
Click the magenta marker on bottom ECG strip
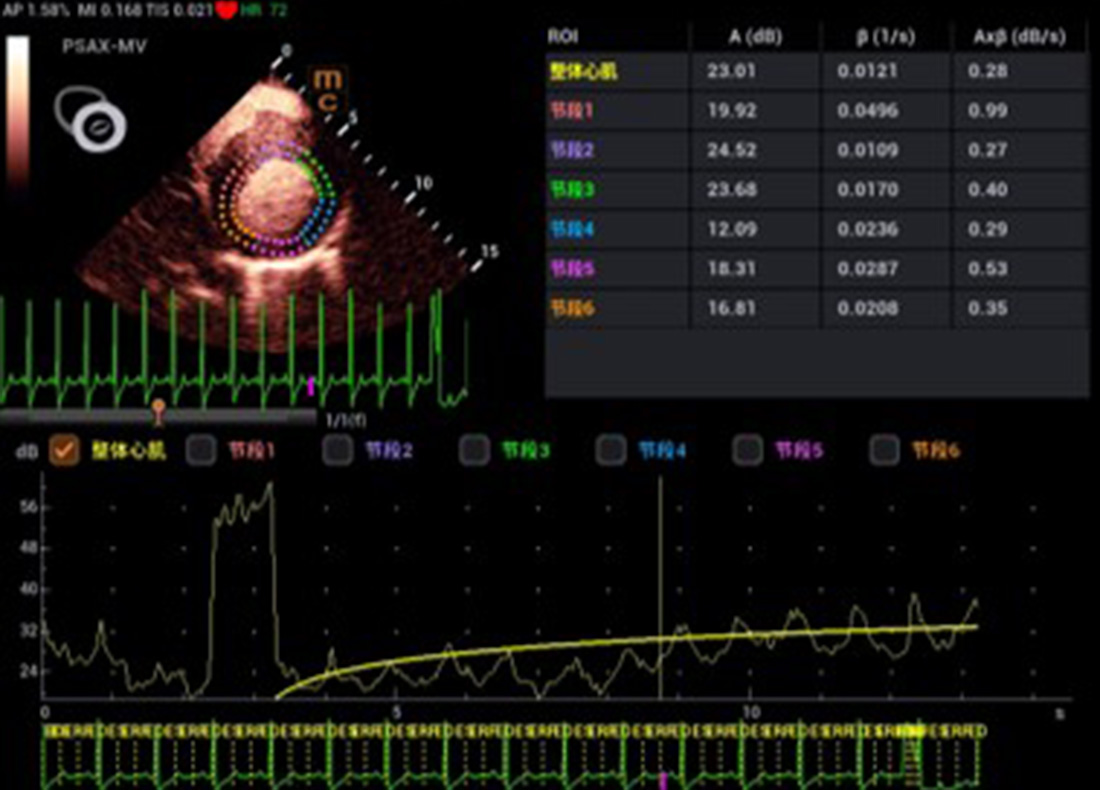[x=662, y=778]
